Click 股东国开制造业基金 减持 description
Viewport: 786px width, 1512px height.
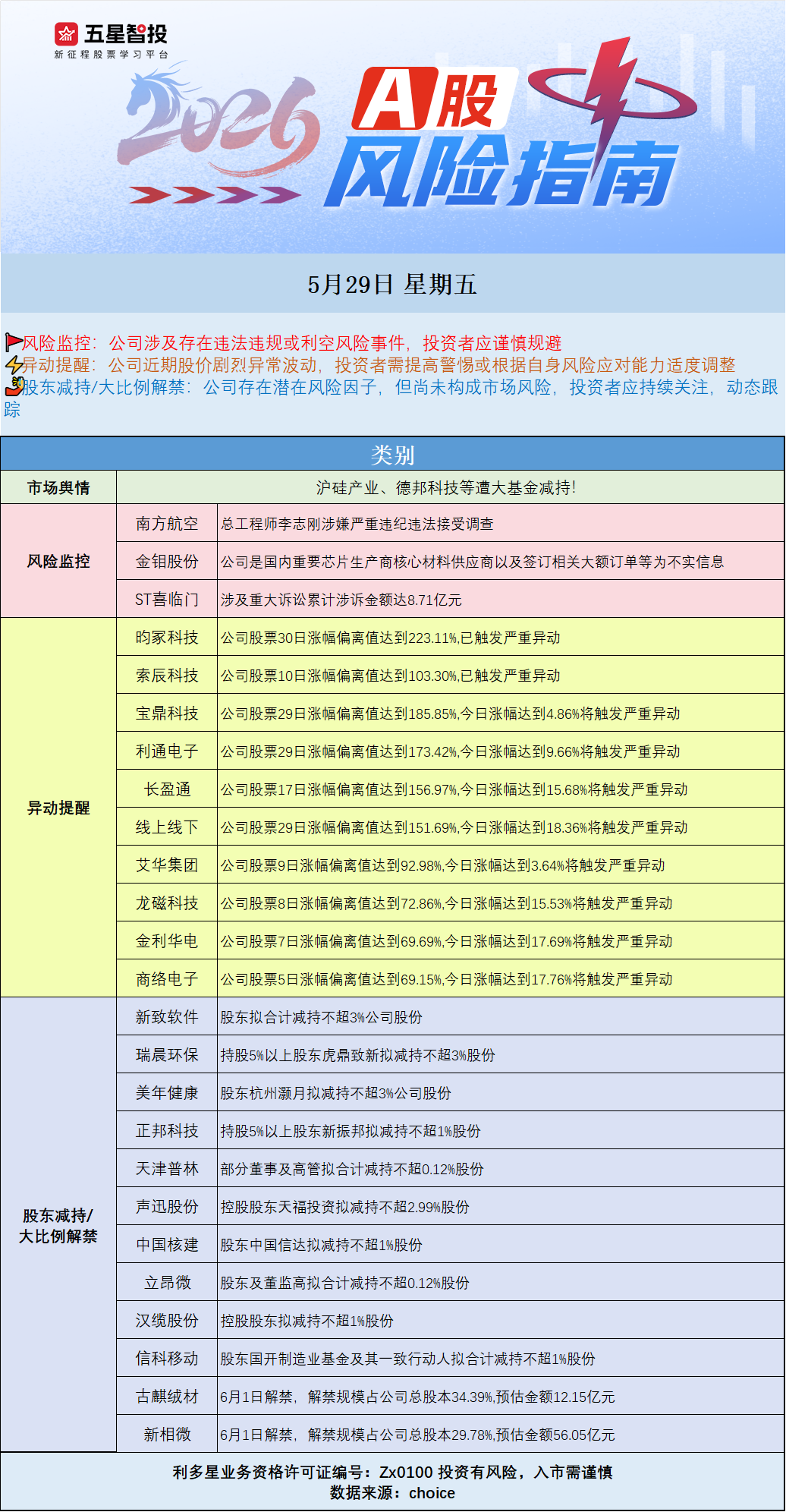(408, 1359)
